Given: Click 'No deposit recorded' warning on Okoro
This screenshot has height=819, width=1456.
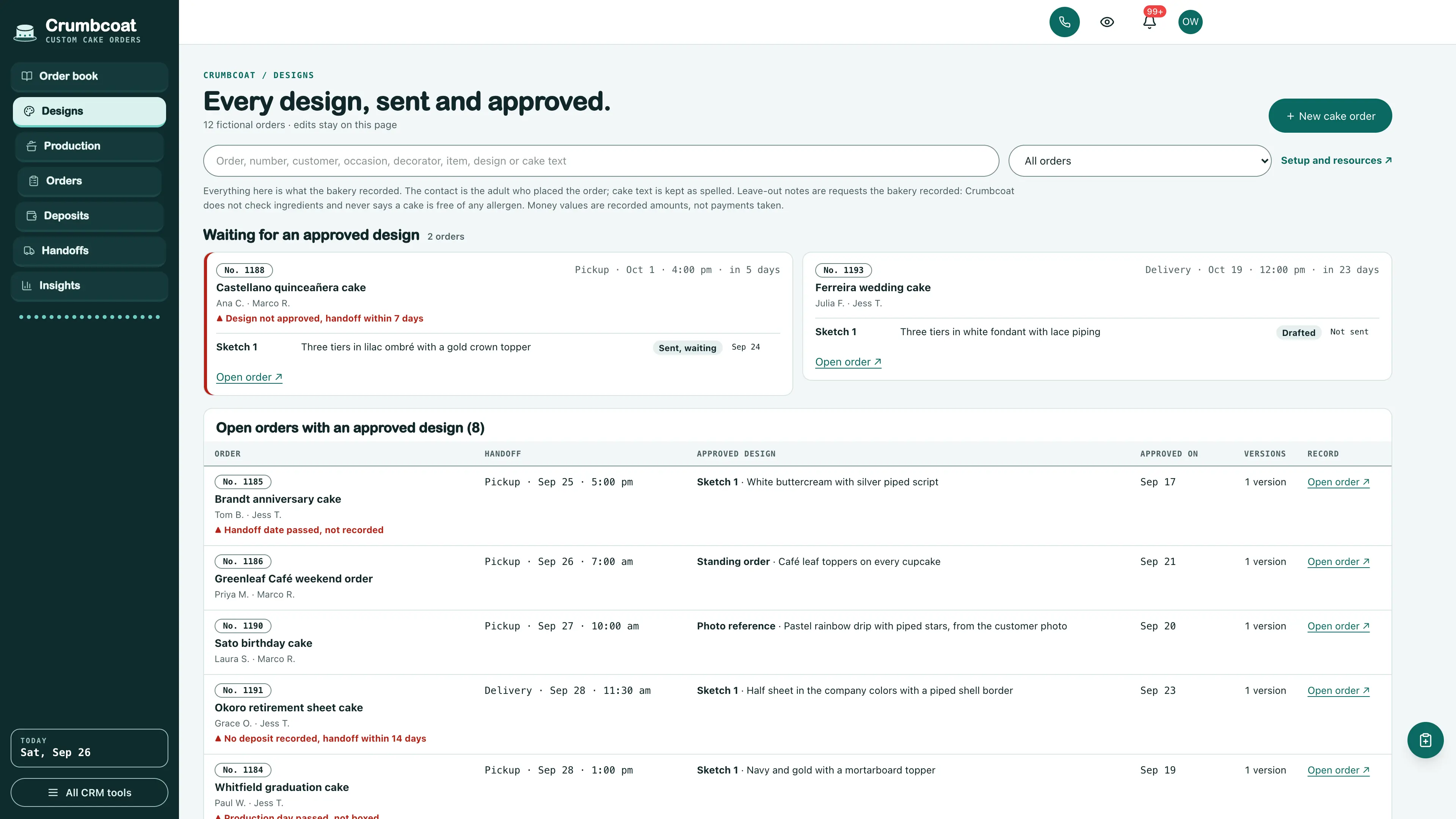Looking at the screenshot, I should click(320, 739).
